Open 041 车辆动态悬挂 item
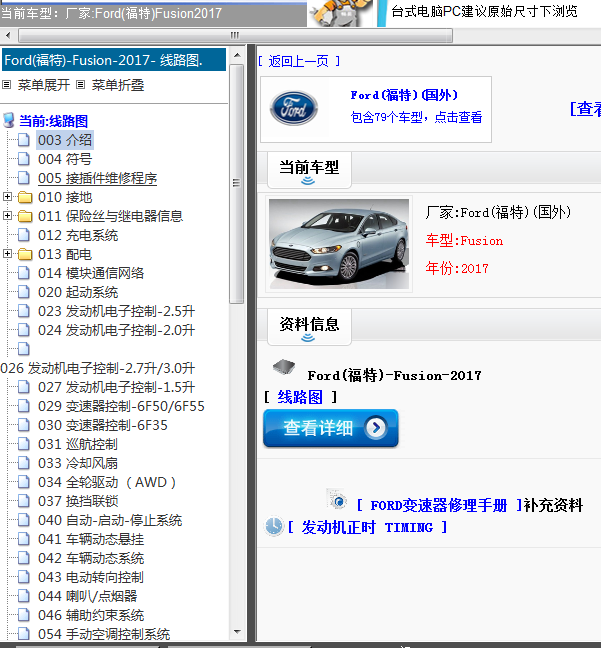 click(x=91, y=539)
